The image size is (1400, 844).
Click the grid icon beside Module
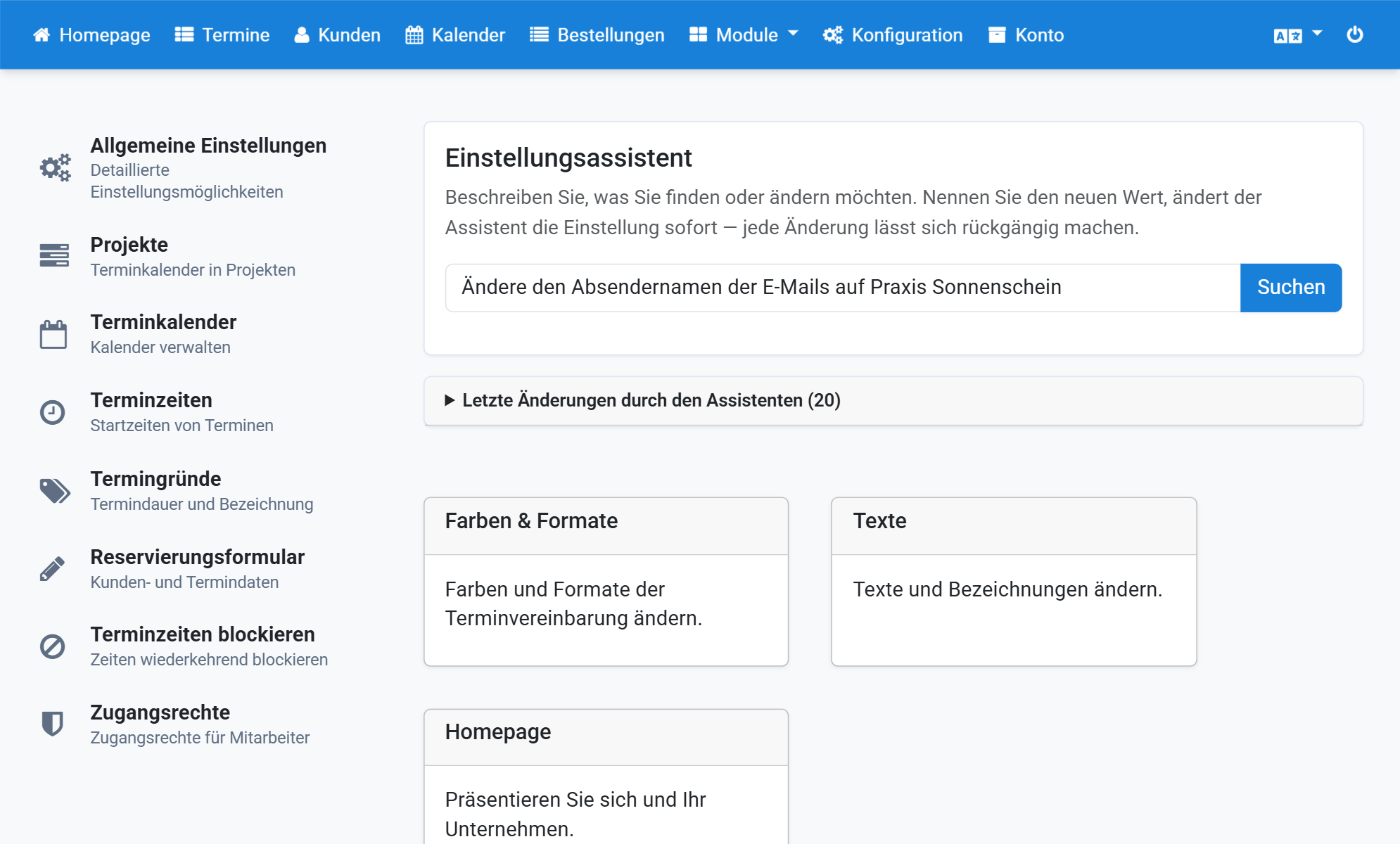(x=698, y=35)
